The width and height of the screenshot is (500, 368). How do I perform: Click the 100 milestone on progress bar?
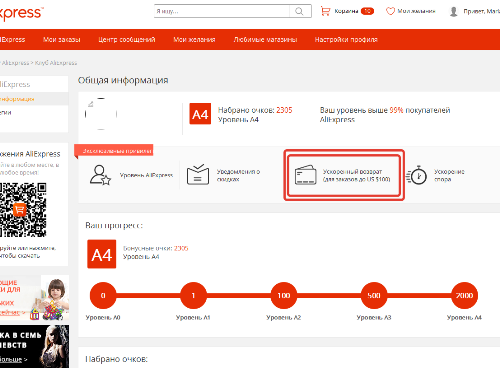click(x=284, y=295)
